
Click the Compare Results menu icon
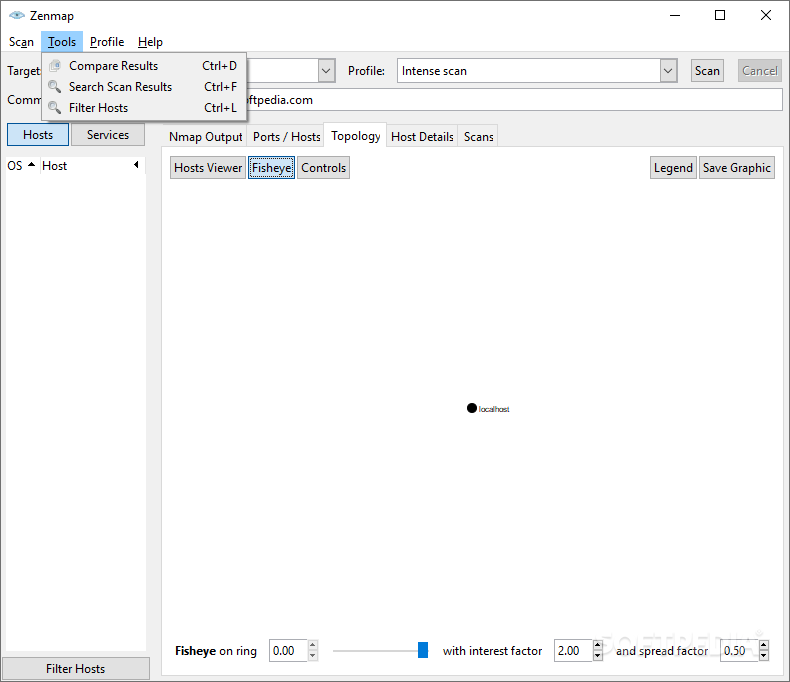coord(55,65)
